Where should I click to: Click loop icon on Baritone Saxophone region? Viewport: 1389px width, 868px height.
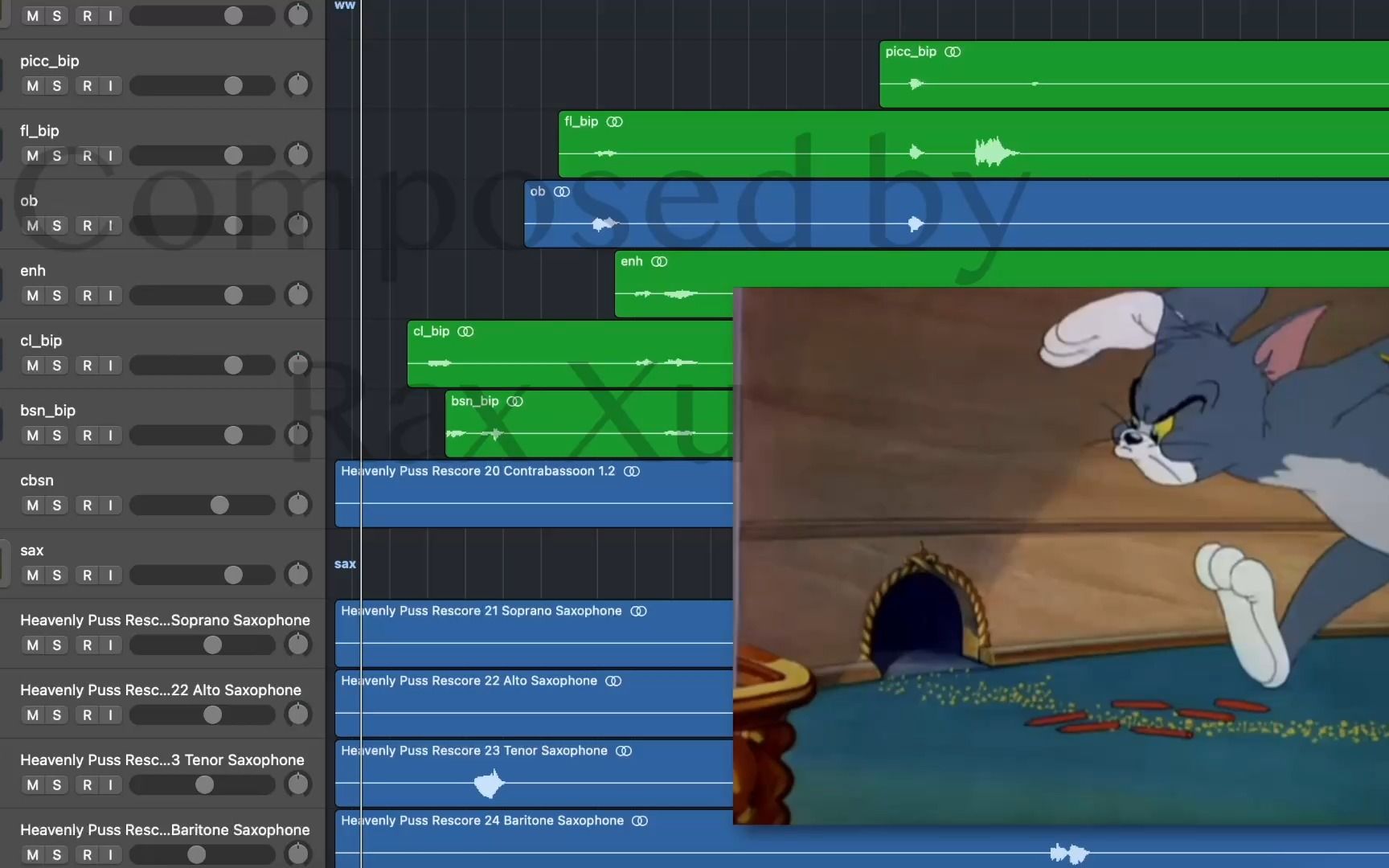pyautogui.click(x=640, y=821)
